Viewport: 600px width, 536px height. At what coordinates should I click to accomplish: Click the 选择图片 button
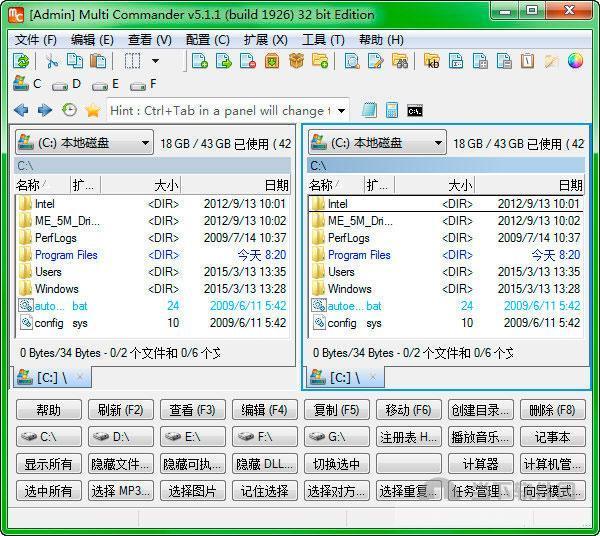coord(192,490)
